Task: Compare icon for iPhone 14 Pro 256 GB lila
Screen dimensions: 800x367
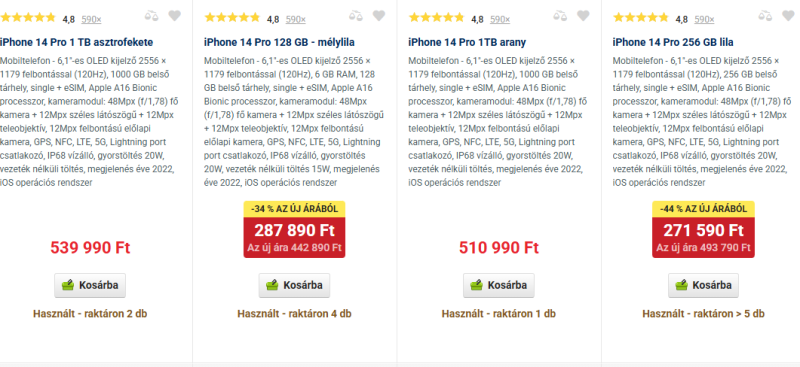Action: pyautogui.click(x=765, y=16)
